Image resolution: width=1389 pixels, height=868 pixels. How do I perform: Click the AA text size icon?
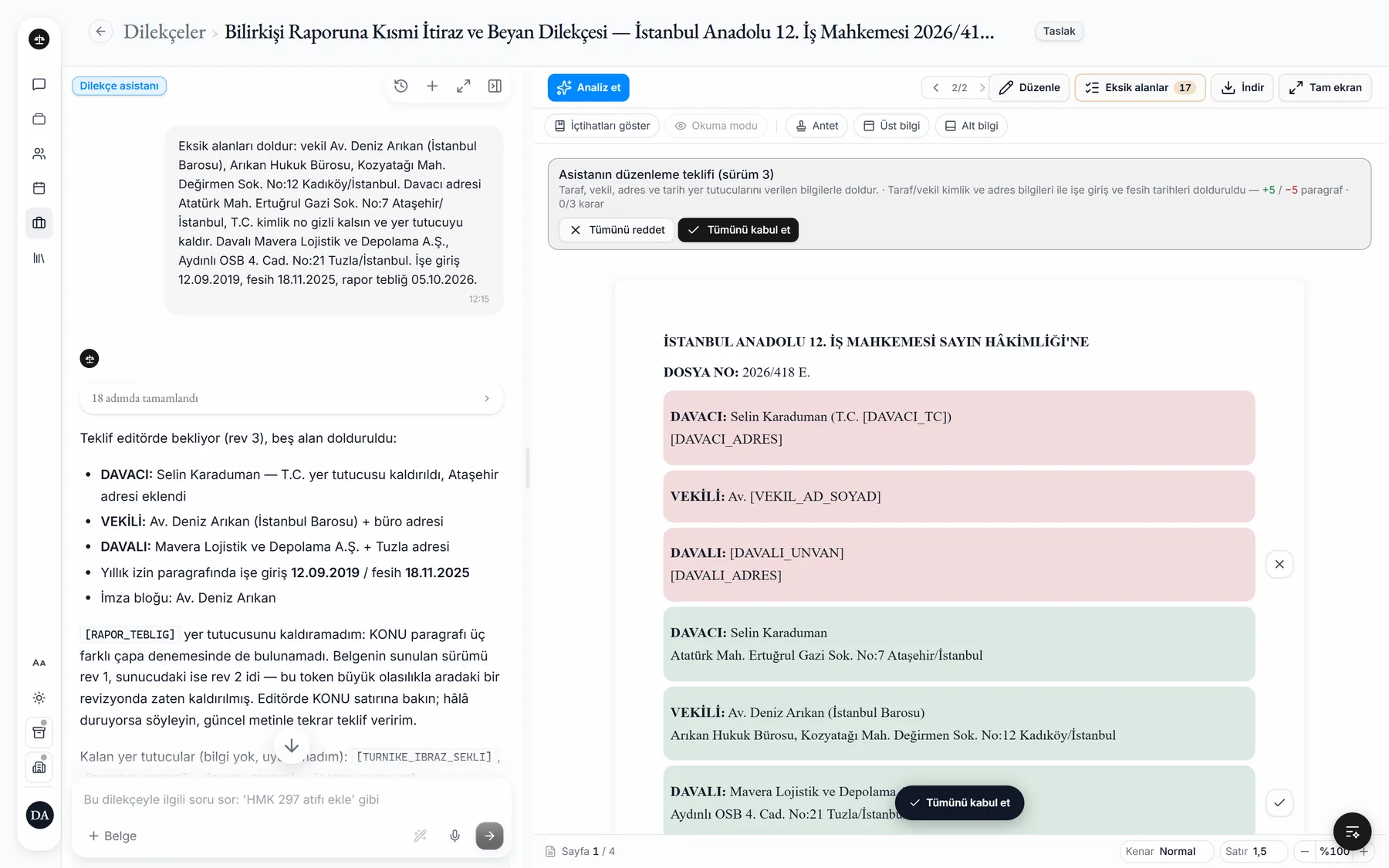click(x=39, y=663)
